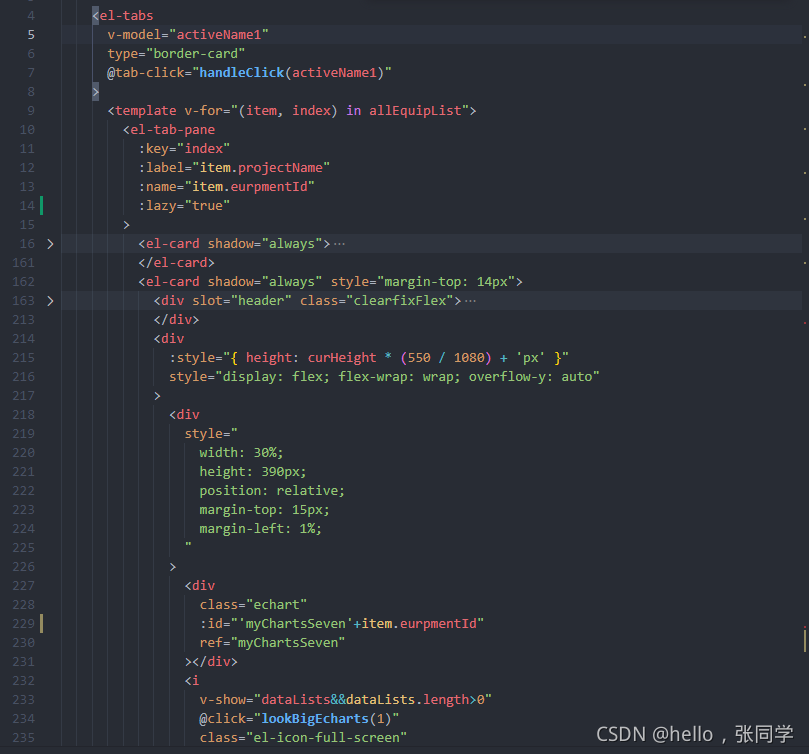Click curHeight in the :style binding

pos(342,358)
